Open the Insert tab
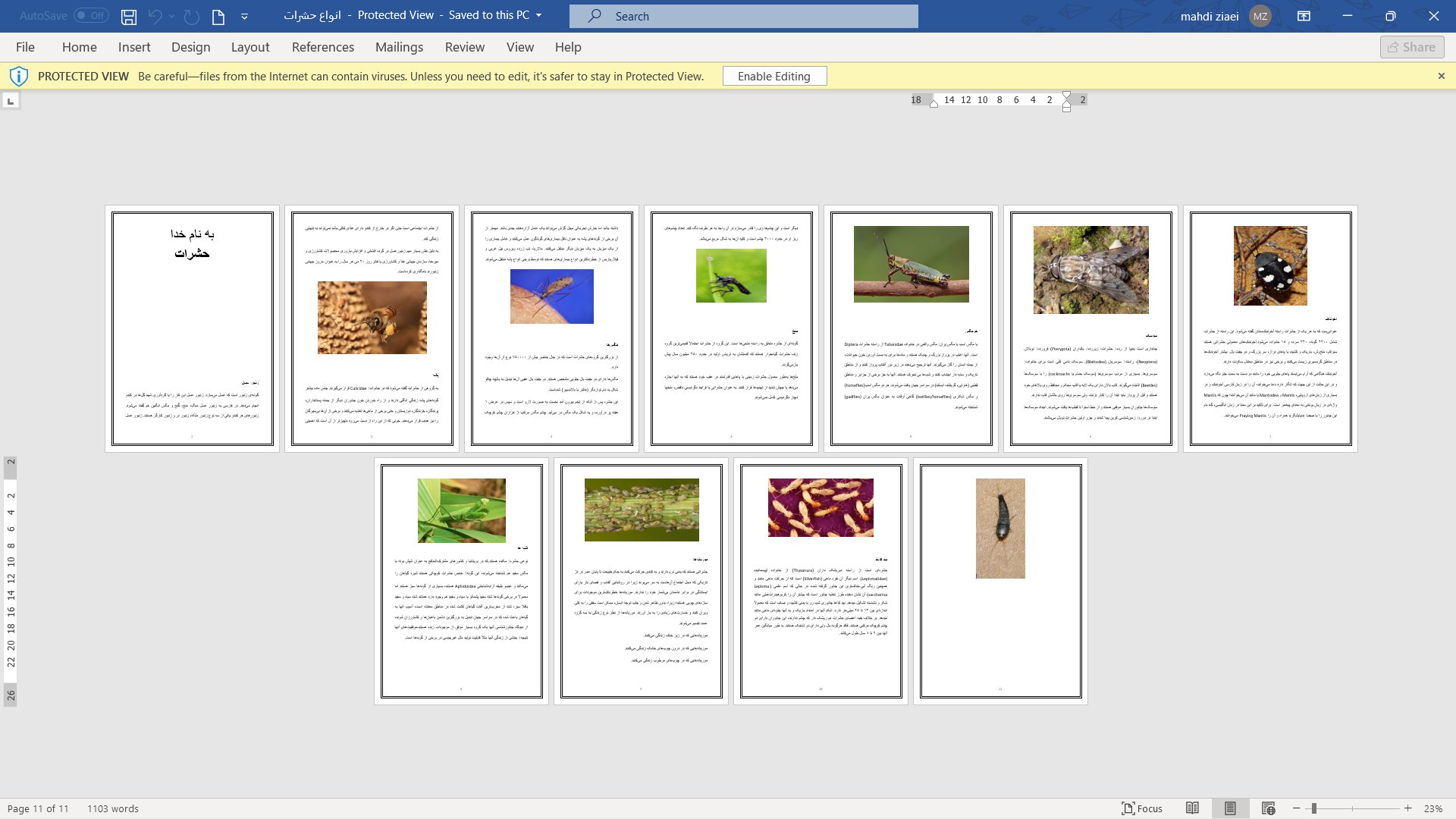The width and height of the screenshot is (1456, 819). (134, 47)
